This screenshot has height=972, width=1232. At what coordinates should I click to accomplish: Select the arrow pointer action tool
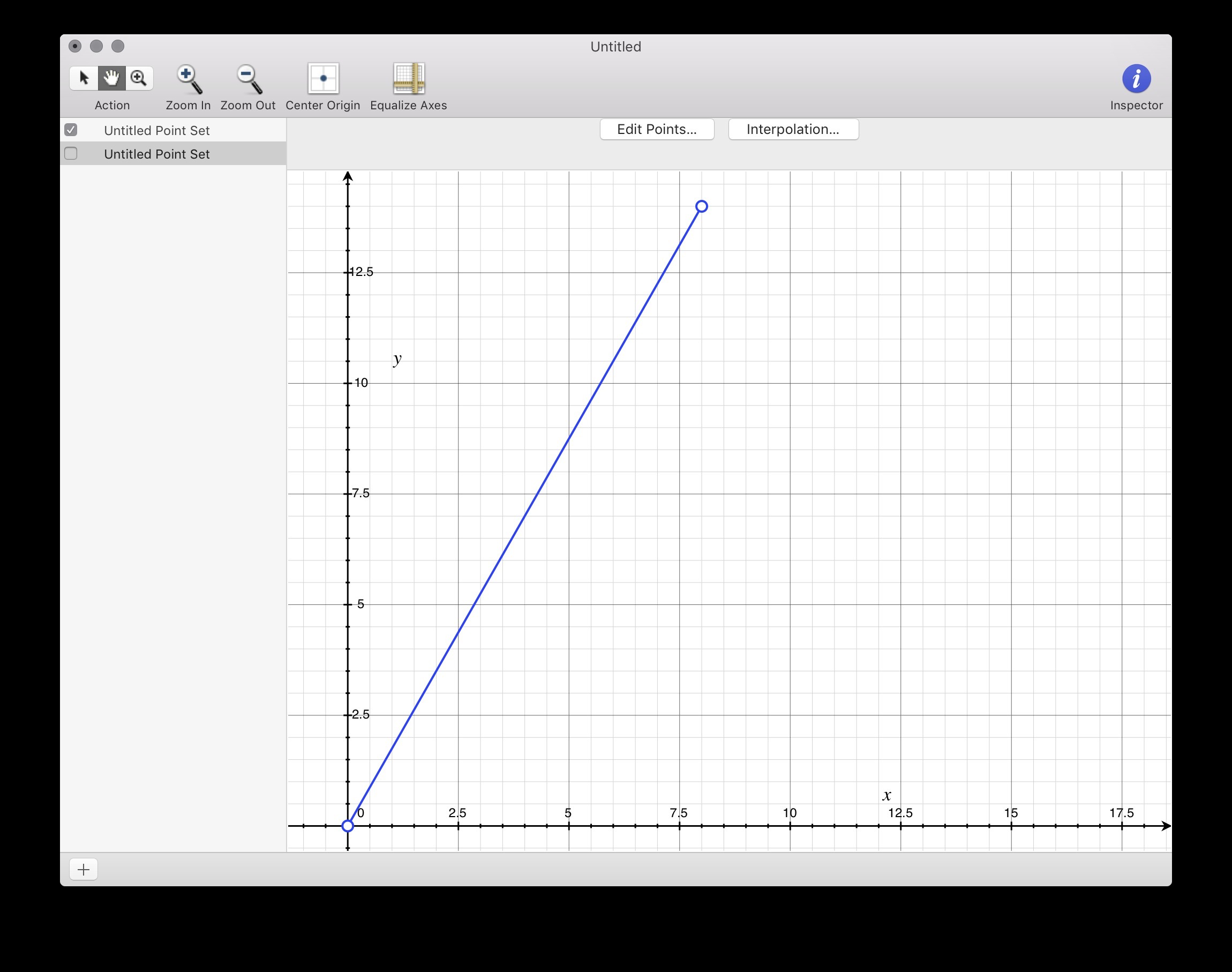pyautogui.click(x=84, y=78)
